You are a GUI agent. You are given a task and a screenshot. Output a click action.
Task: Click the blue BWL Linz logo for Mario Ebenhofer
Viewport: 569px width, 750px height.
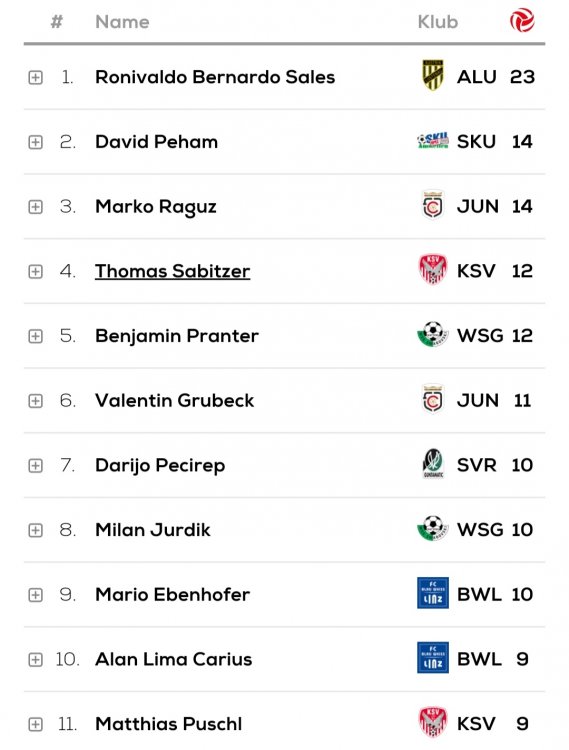click(x=433, y=593)
